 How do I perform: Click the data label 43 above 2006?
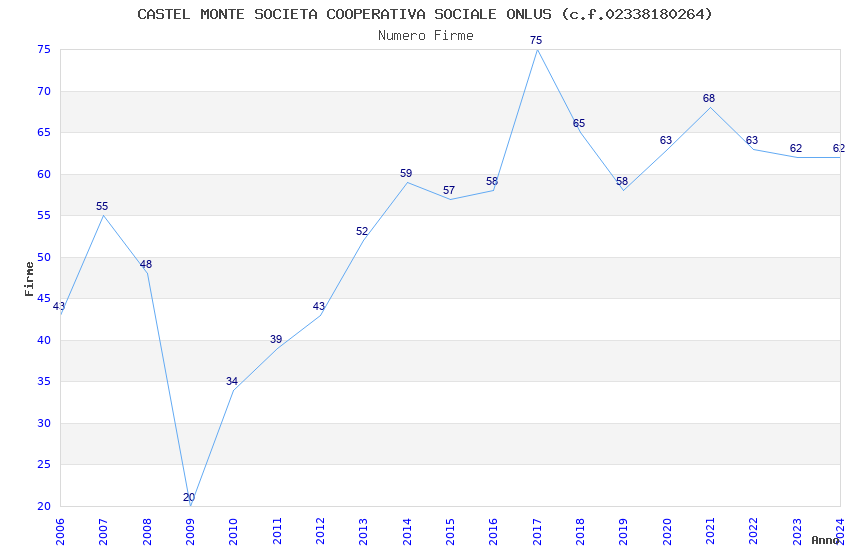coord(59,306)
